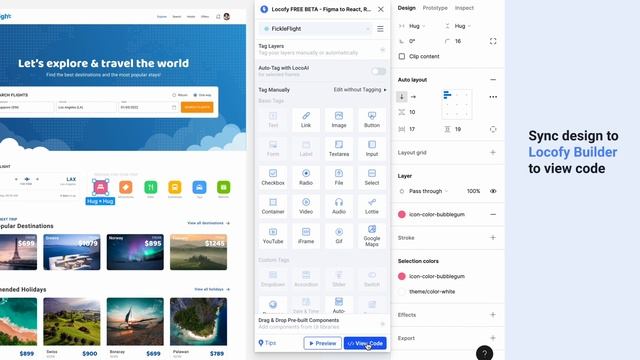
Task: Set auto layout direction to horizontal
Action: click(x=413, y=97)
